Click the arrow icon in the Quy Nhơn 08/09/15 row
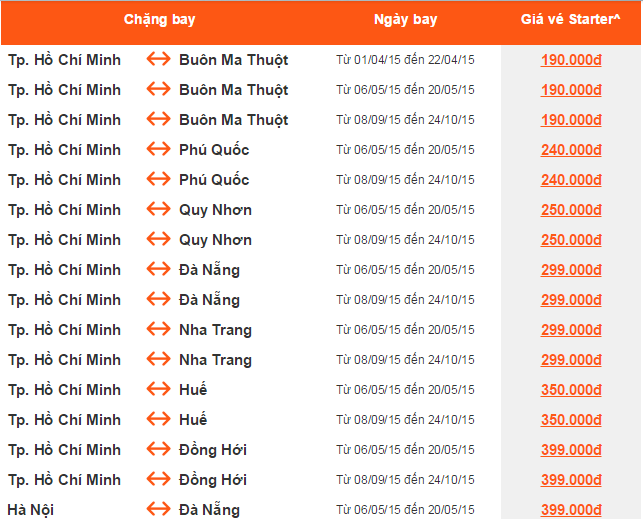The image size is (644, 519). pyautogui.click(x=158, y=240)
